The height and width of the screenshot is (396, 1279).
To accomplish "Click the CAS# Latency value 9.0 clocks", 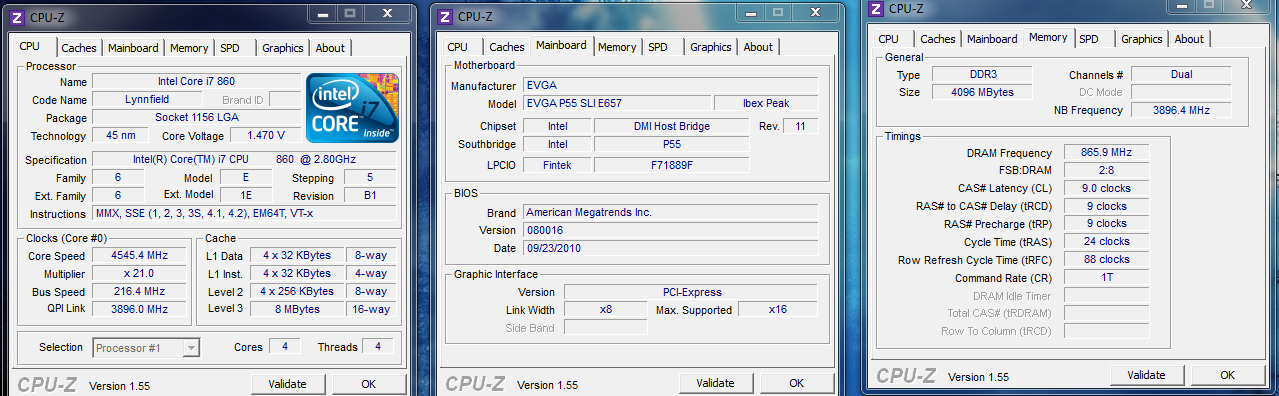I will [1106, 187].
